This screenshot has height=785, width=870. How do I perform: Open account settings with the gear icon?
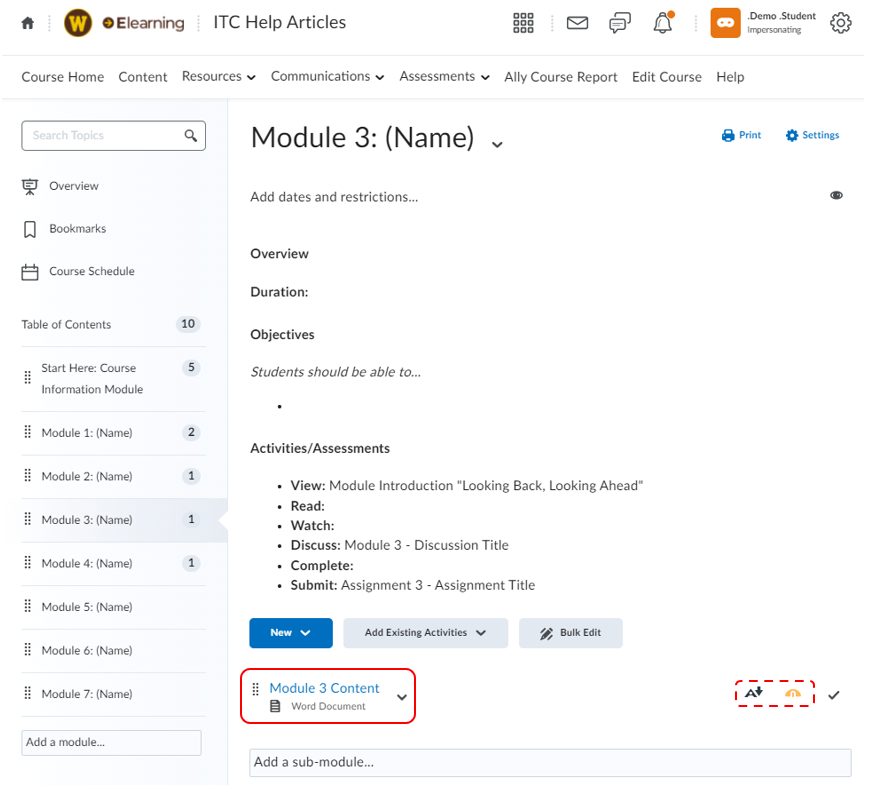tap(841, 22)
